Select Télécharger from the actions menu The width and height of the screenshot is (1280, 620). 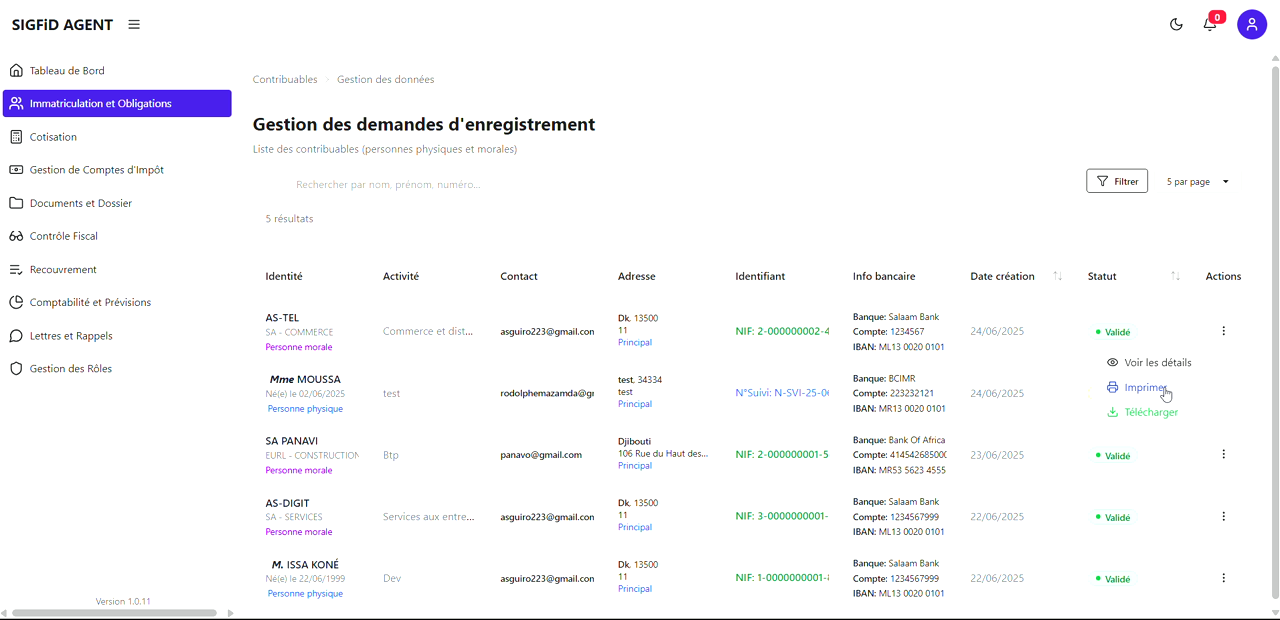[x=1150, y=412]
